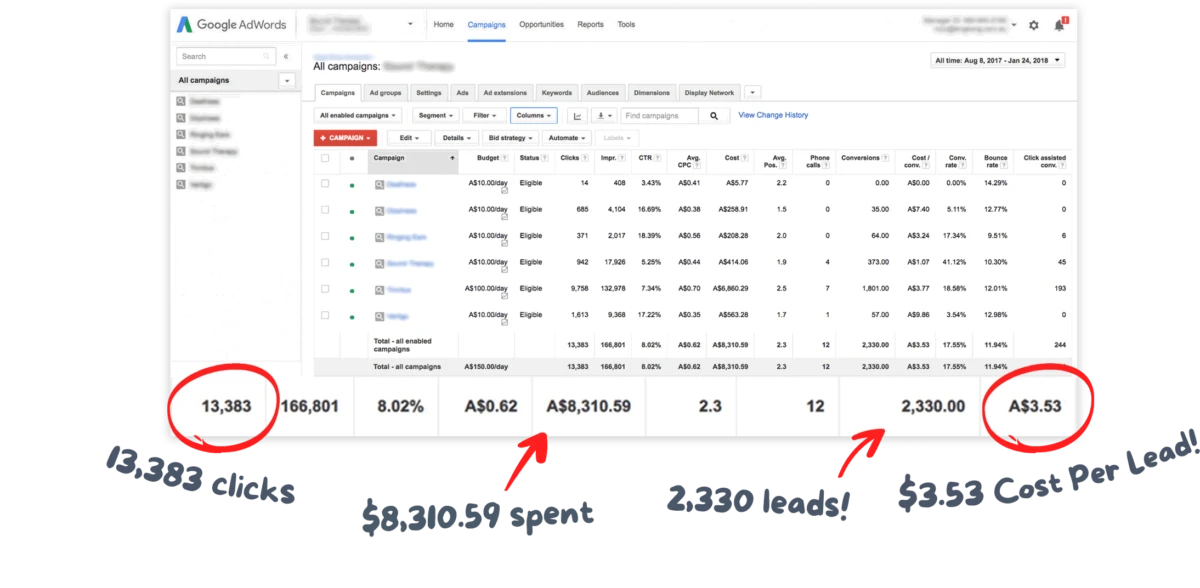
Task: Open the Columns dropdown
Action: pyautogui.click(x=533, y=116)
